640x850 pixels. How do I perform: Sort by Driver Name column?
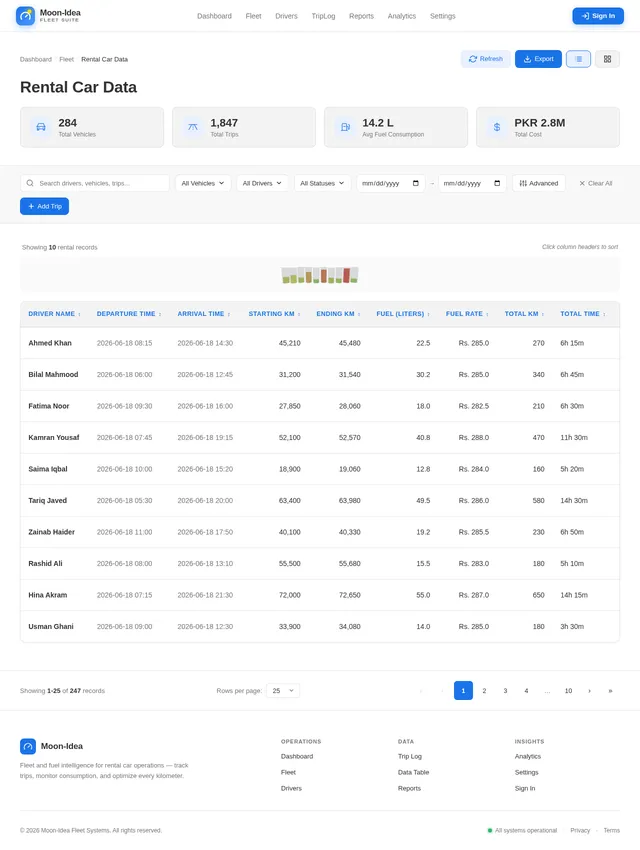point(54,314)
